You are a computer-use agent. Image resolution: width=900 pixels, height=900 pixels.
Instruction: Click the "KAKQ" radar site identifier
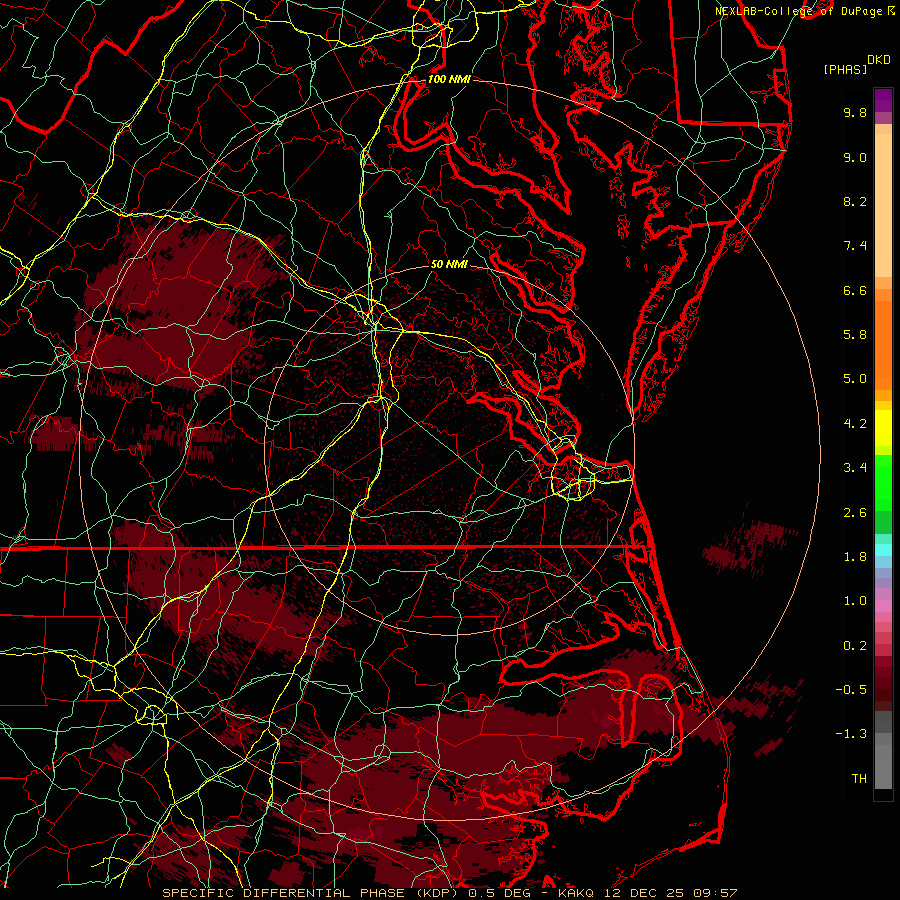(x=578, y=893)
